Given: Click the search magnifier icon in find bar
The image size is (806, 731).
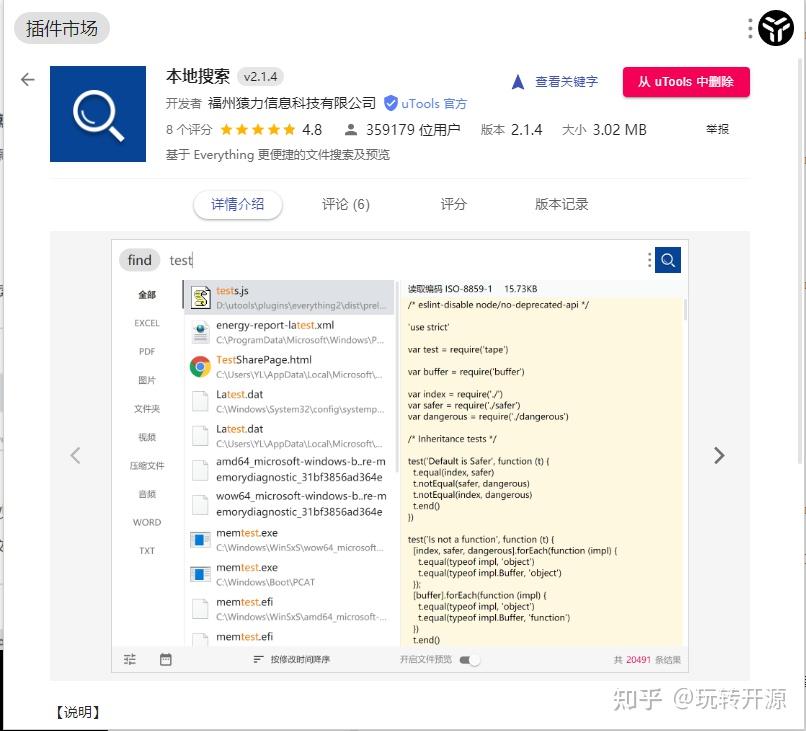Looking at the screenshot, I should coord(667,260).
